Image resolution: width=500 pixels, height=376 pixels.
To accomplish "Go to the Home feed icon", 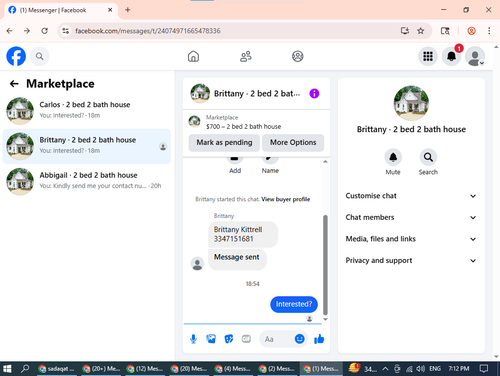I will (193, 56).
